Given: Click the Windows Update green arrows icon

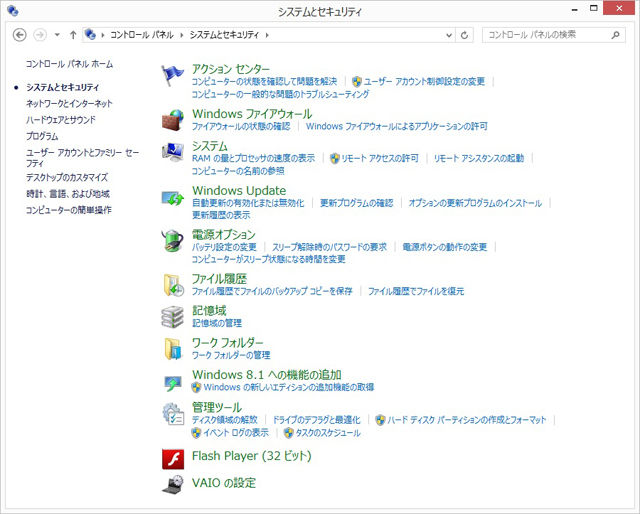Looking at the screenshot, I should point(172,198).
